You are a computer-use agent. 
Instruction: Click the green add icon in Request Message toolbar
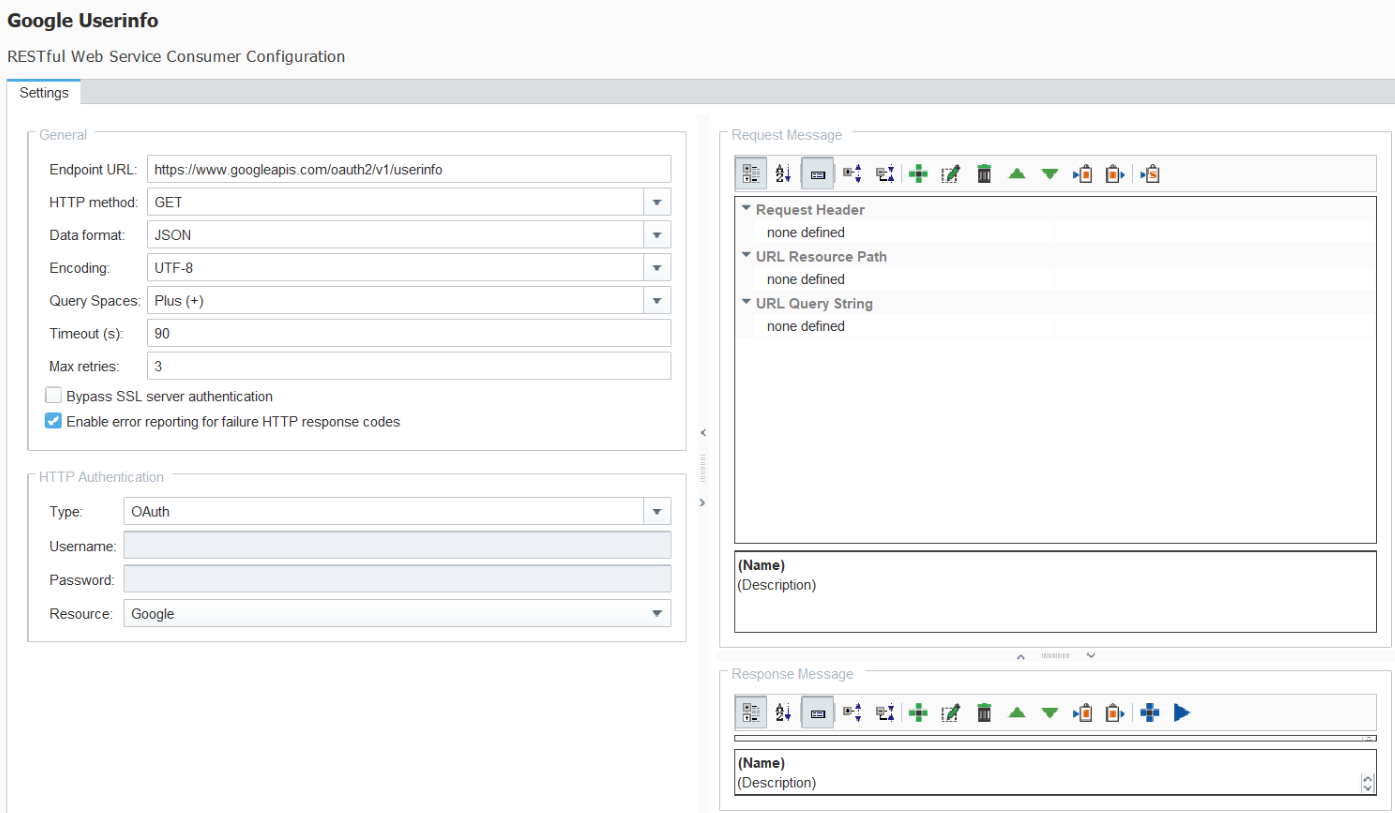(918, 174)
